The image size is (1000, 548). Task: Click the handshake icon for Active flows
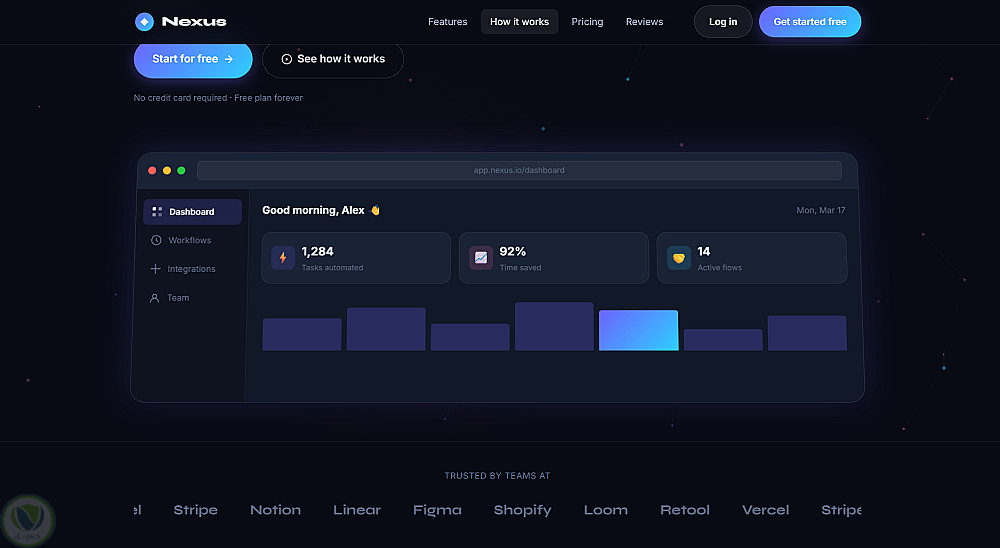click(679, 258)
